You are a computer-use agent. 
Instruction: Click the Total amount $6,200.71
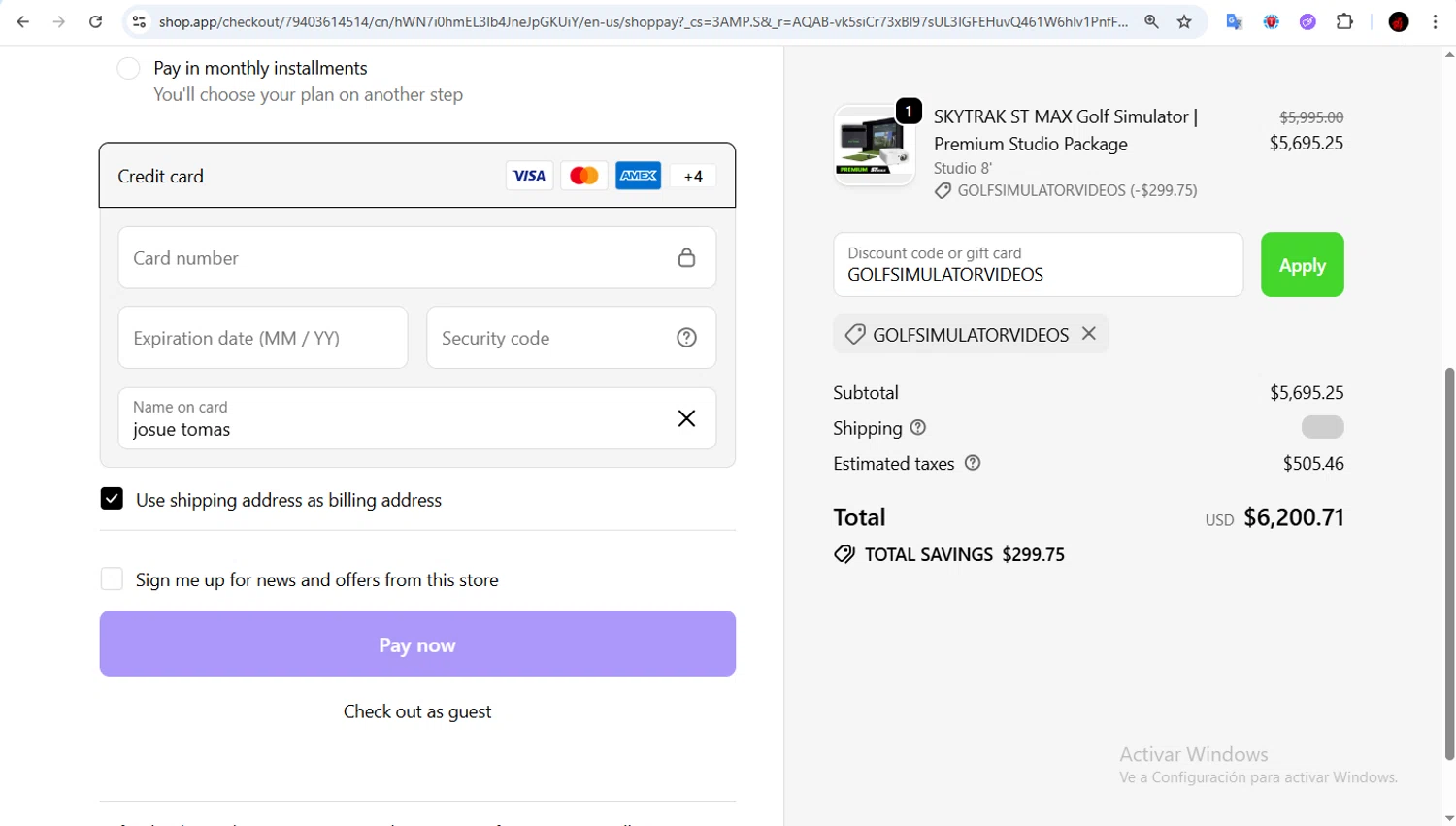click(x=1294, y=517)
